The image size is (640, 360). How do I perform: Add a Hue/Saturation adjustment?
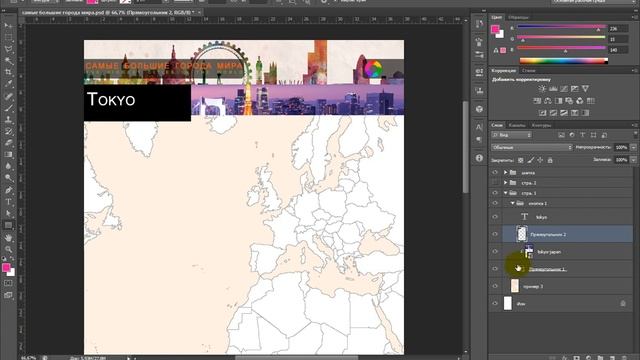point(537,101)
